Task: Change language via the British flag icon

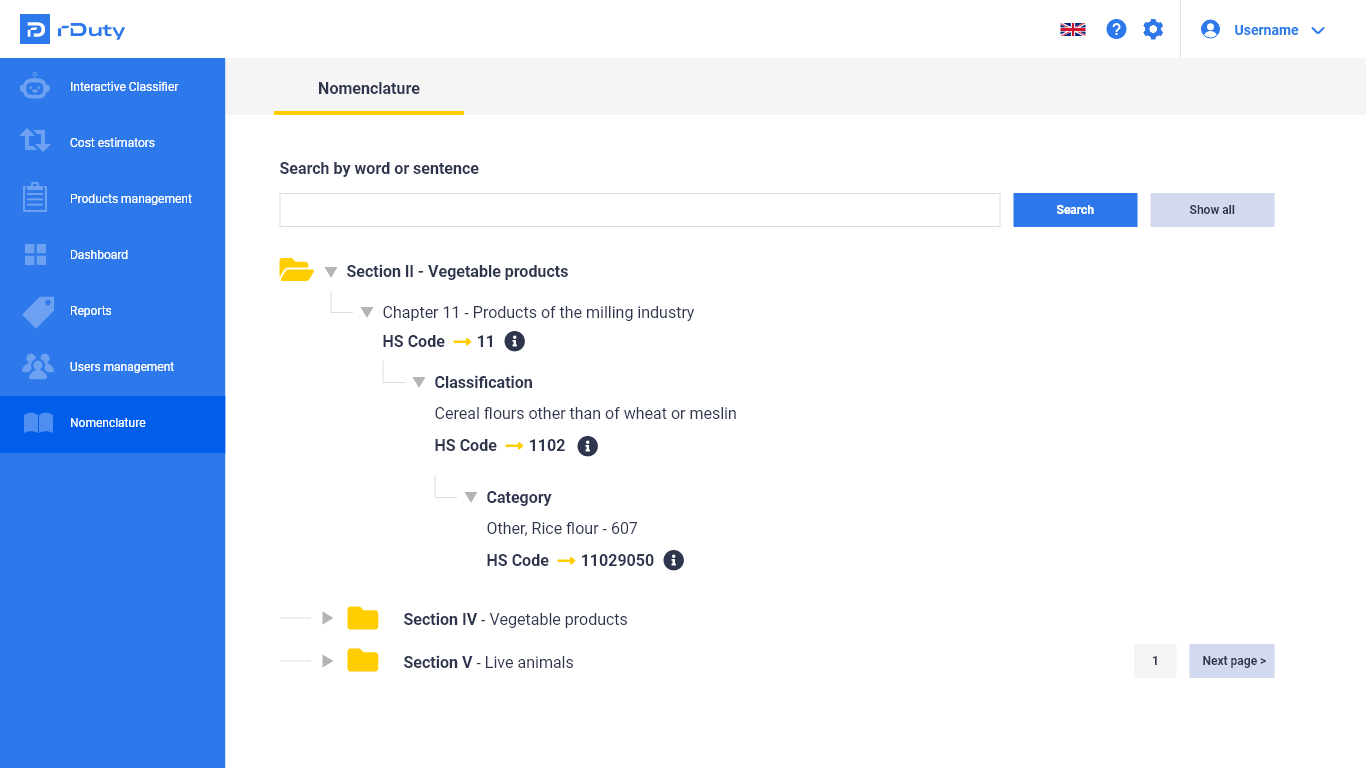Action: pyautogui.click(x=1072, y=29)
